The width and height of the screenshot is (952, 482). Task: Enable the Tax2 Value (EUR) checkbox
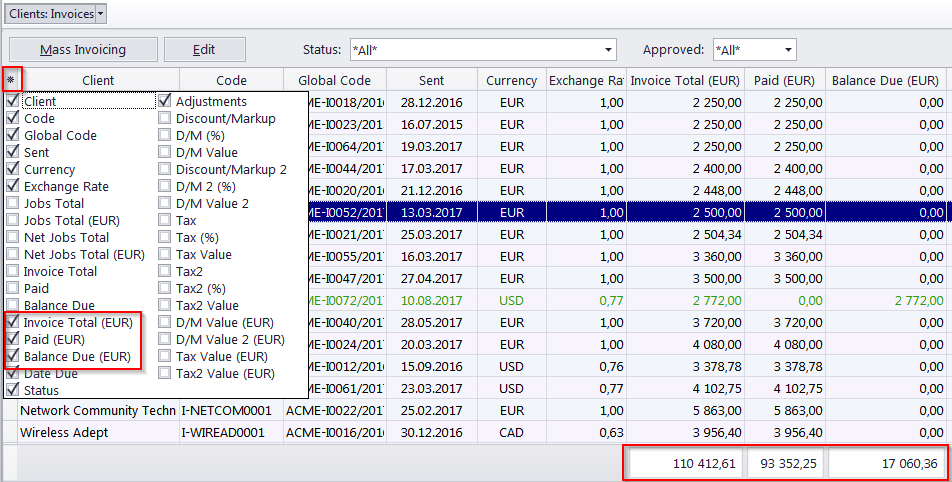(165, 373)
